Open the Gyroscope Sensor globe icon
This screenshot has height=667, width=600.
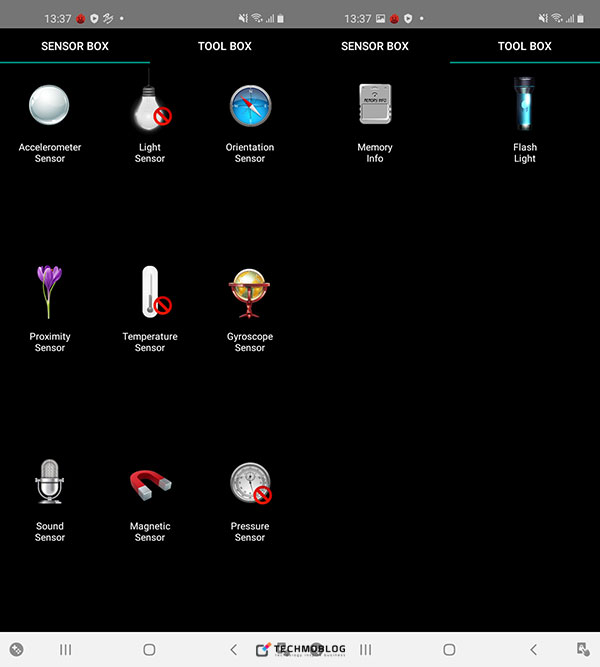(249, 293)
